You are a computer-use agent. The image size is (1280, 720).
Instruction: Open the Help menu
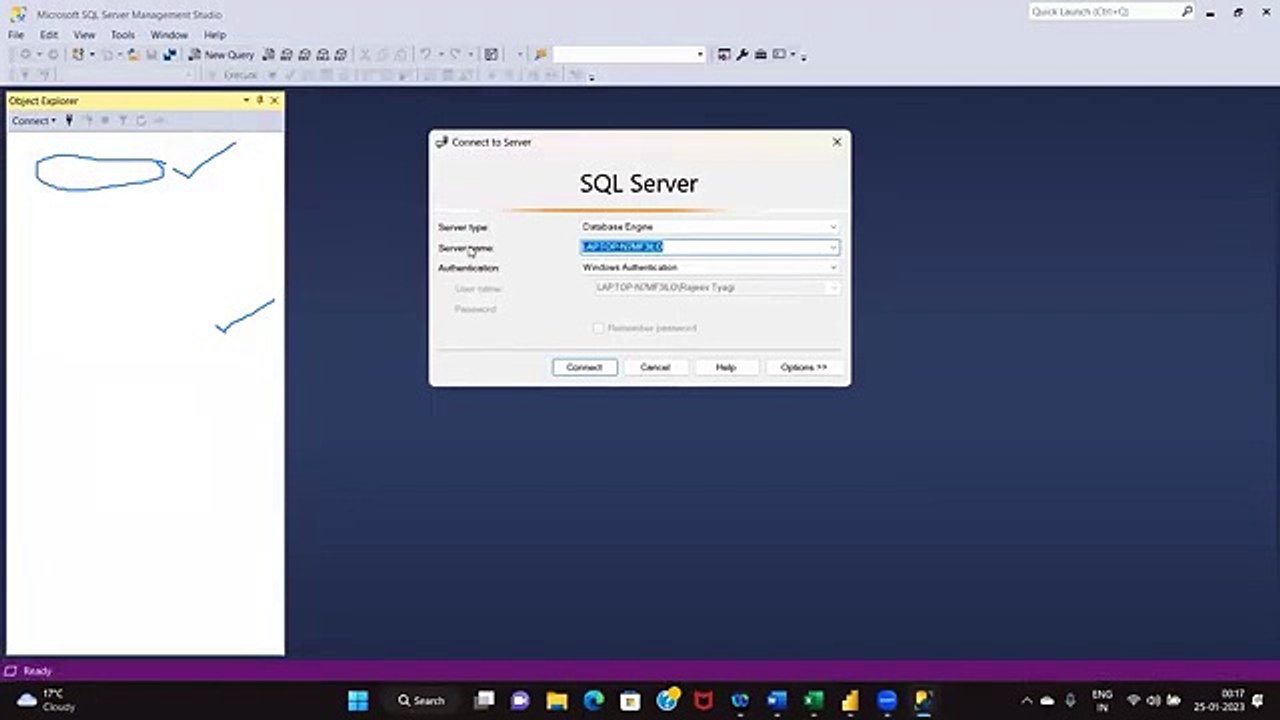click(x=215, y=35)
